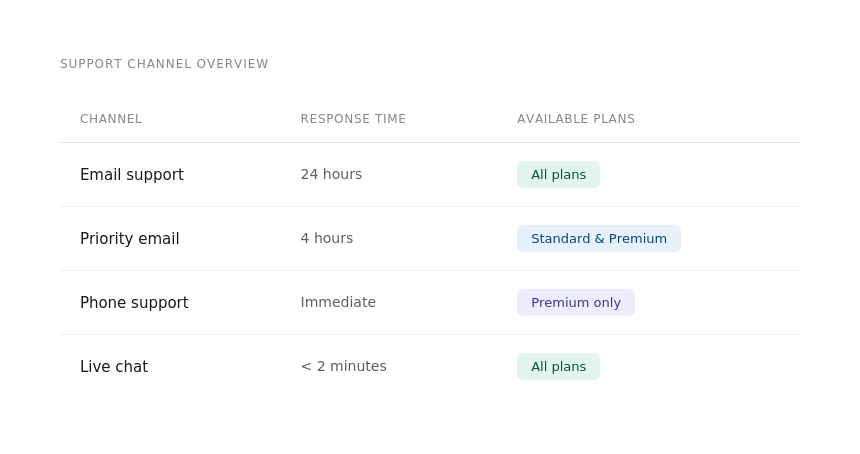Click the Premium only badge

coord(575,303)
